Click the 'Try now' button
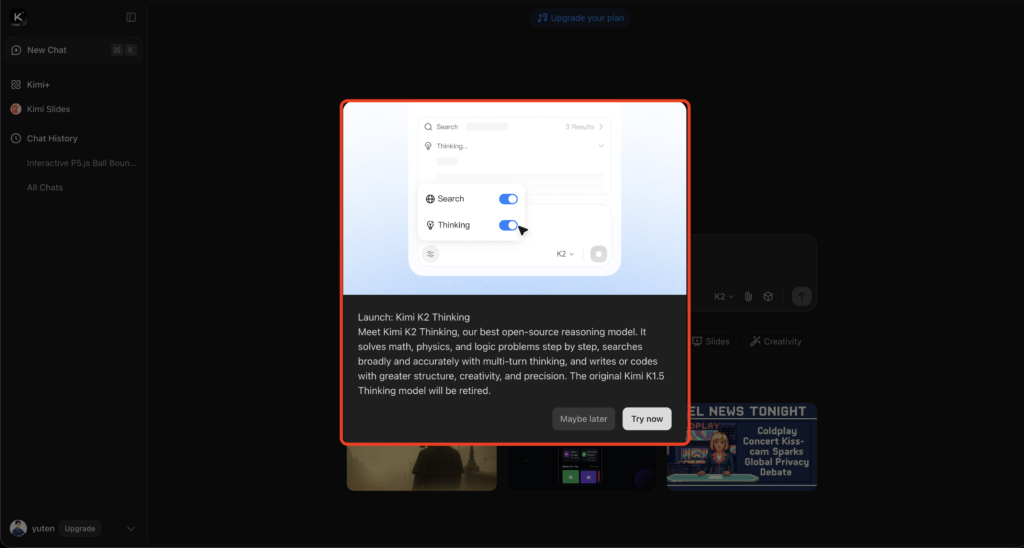This screenshot has width=1024, height=548. 646,419
